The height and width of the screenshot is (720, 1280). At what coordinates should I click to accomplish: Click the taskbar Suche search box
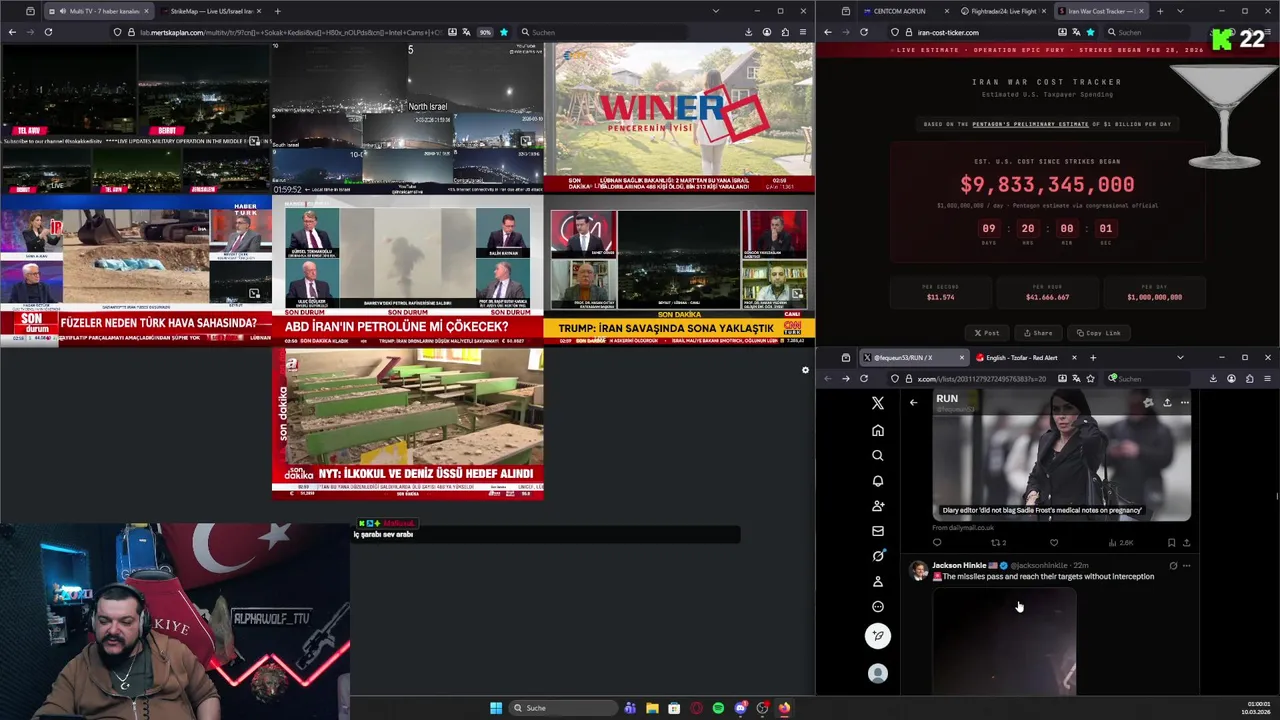pos(563,708)
